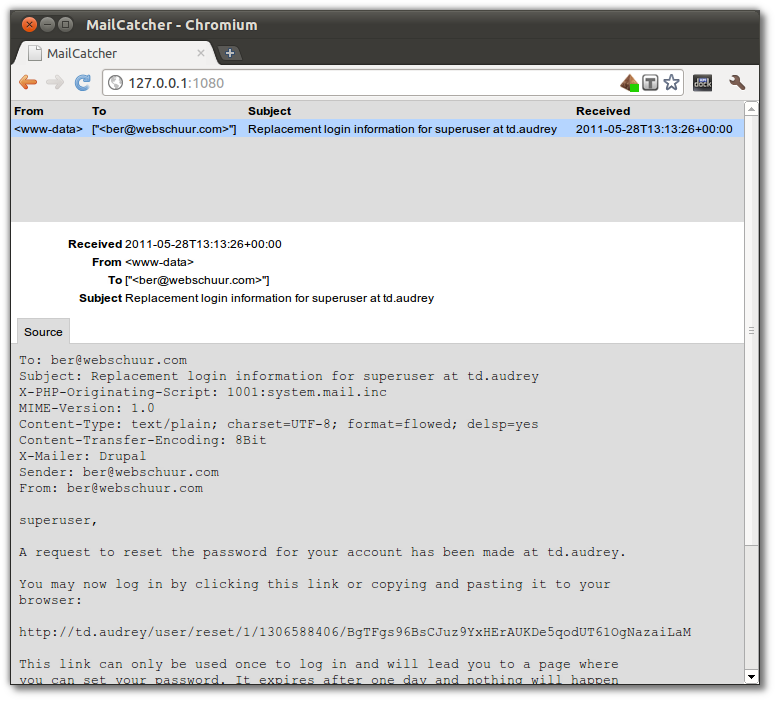
Task: Click the X-Mailer: Drupal header line
Action: click(83, 456)
